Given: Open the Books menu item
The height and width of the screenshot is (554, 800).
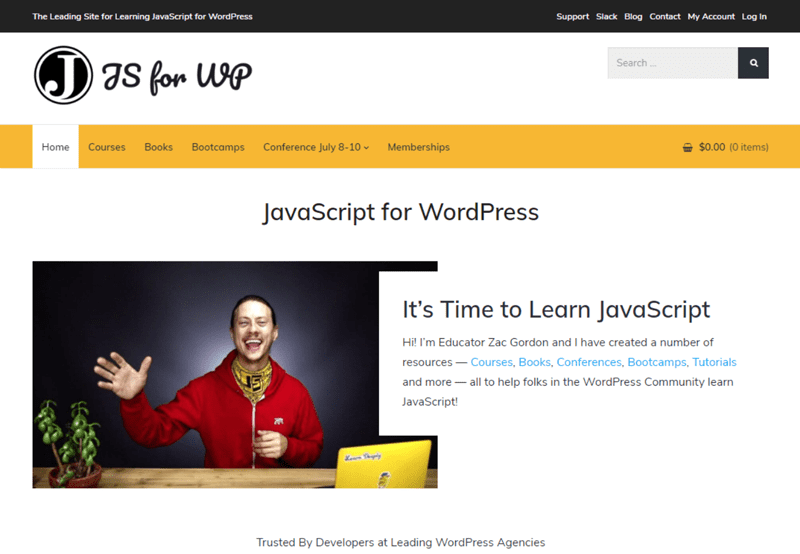Looking at the screenshot, I should 159,147.
